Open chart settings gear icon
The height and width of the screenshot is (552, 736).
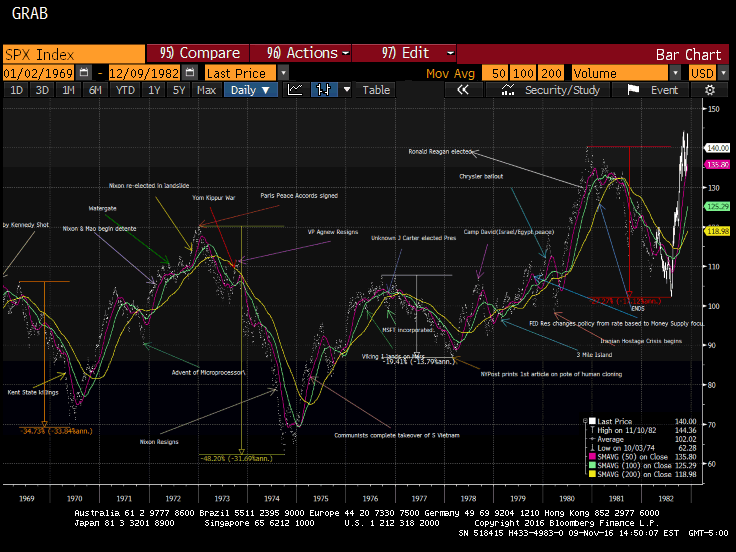click(710, 90)
